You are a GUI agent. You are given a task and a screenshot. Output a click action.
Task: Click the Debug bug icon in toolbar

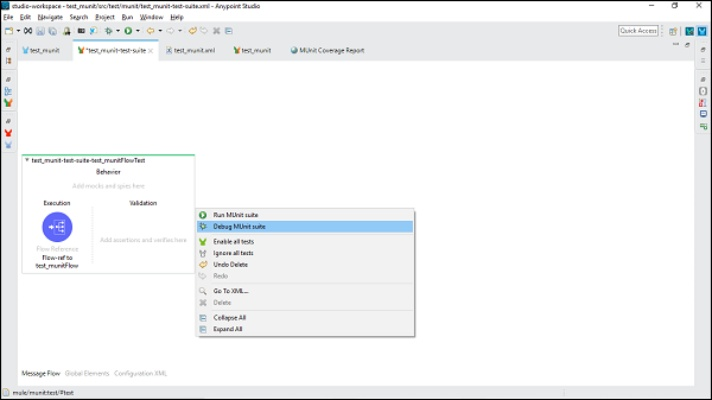108,31
